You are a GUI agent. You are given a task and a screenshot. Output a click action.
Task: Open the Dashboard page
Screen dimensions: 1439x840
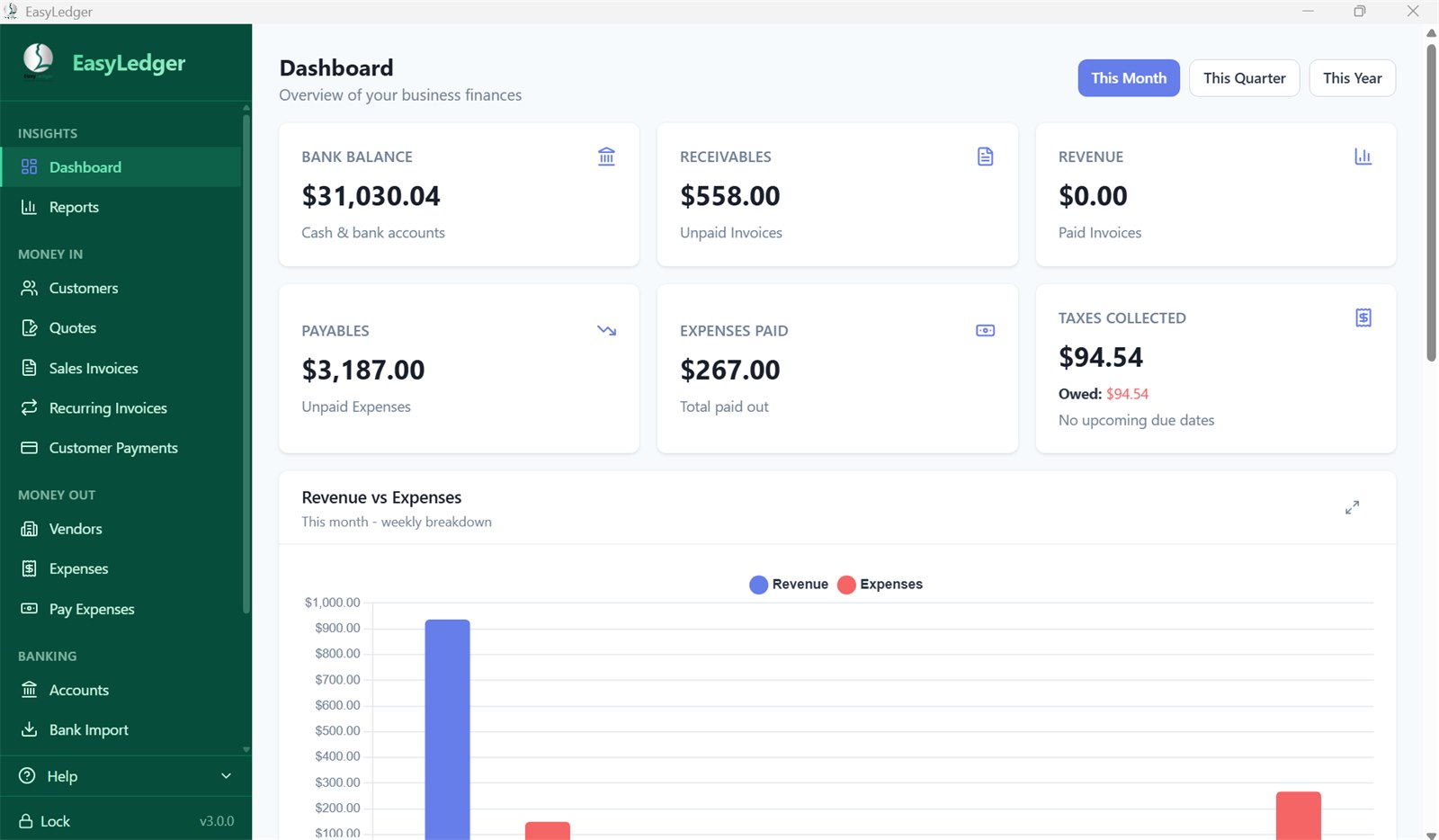(x=121, y=167)
